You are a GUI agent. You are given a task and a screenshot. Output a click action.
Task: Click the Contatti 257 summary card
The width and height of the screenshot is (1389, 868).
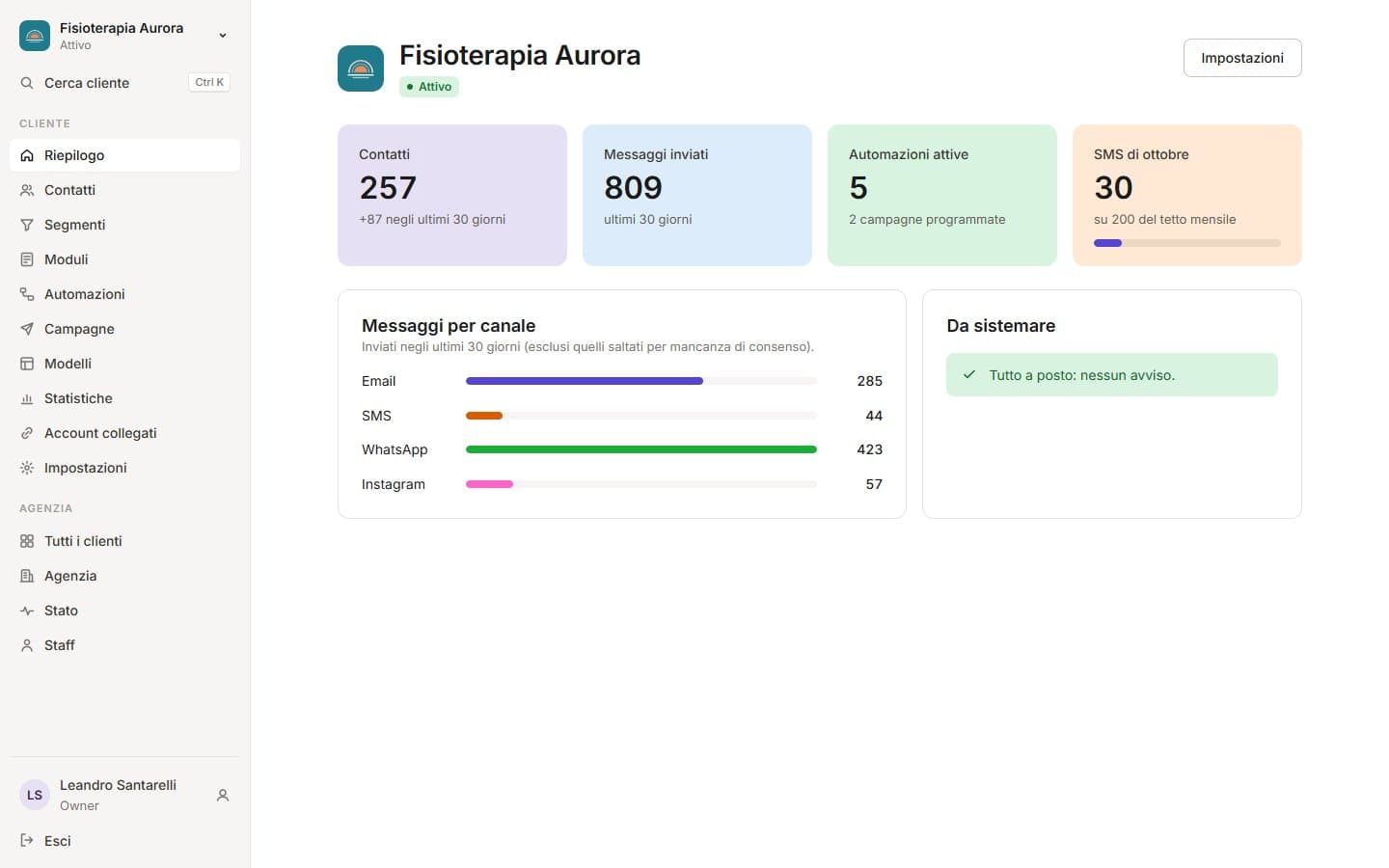click(x=452, y=195)
